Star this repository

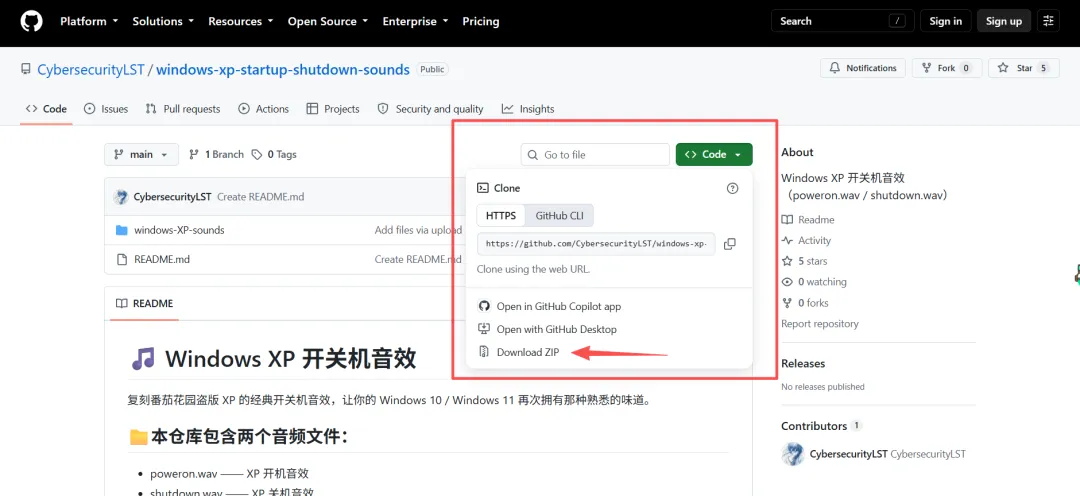tap(1024, 68)
